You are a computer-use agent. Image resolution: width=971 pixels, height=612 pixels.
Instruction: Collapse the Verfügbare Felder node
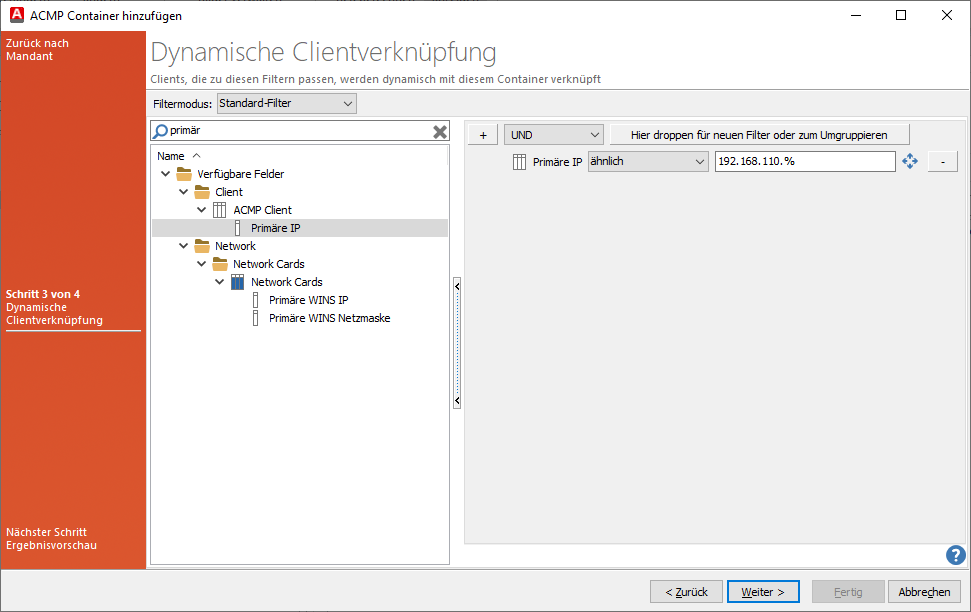click(165, 173)
